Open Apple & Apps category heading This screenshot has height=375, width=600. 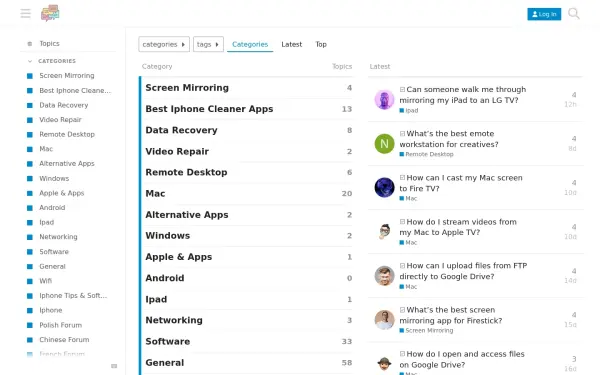(178, 257)
